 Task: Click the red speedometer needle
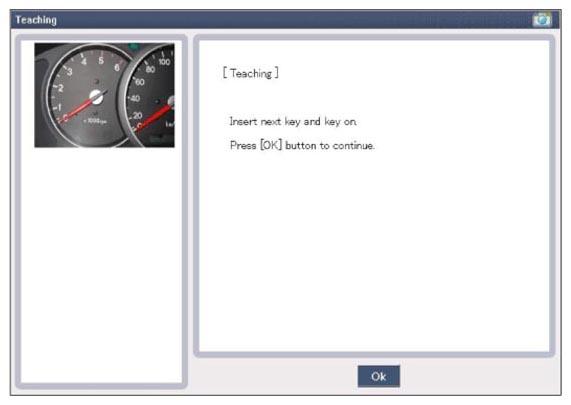coord(154,117)
